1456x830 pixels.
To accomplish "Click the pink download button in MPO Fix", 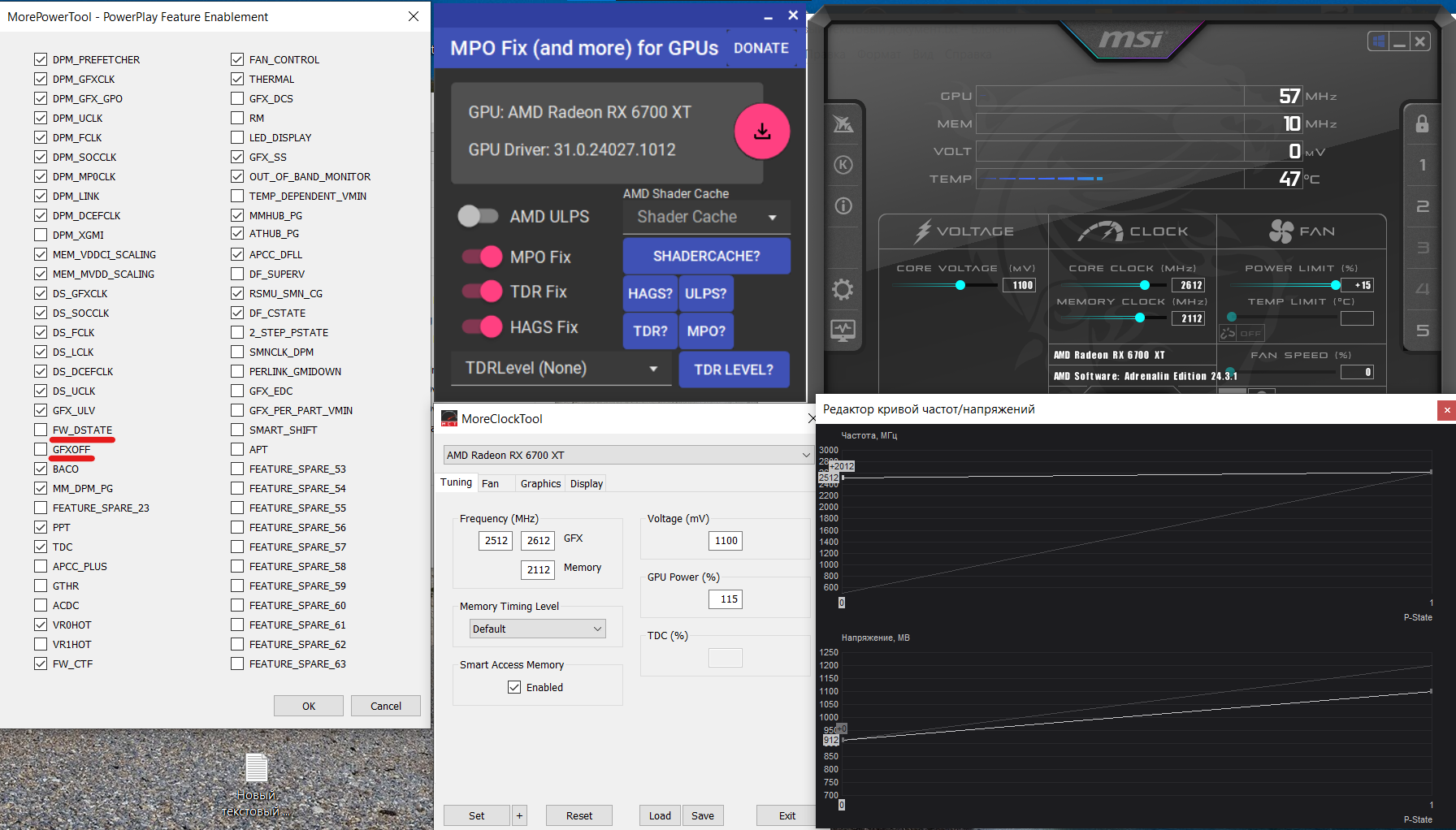I will (x=762, y=132).
